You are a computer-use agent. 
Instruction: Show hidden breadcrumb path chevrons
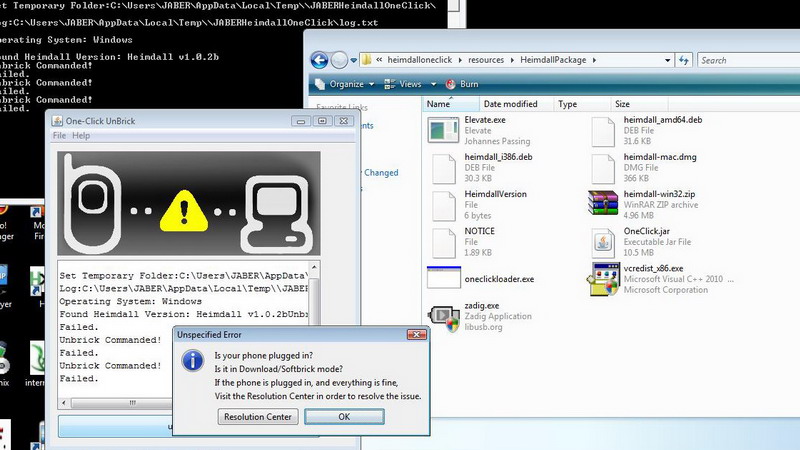coord(379,60)
